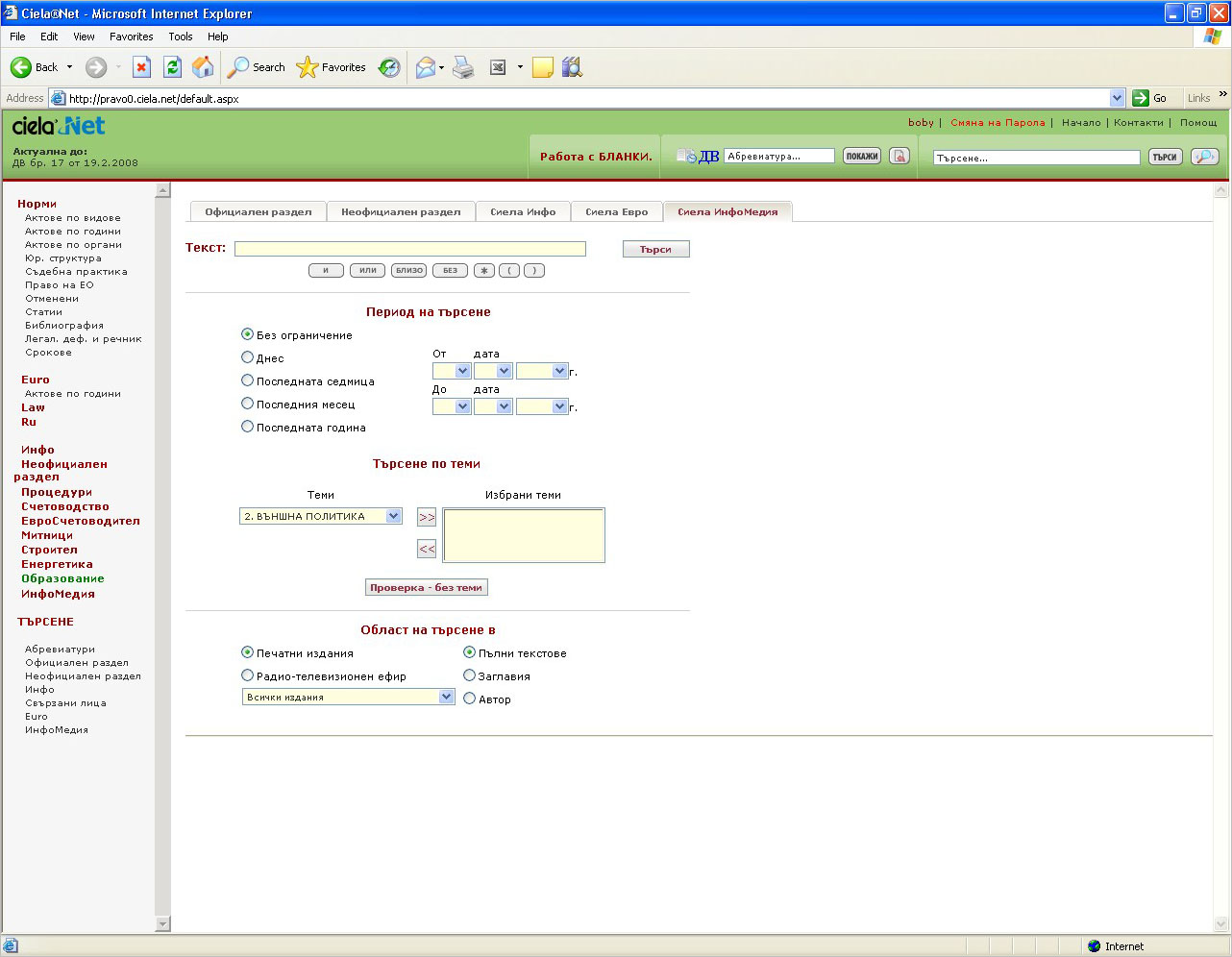Click the Print toolbar icon

[464, 67]
